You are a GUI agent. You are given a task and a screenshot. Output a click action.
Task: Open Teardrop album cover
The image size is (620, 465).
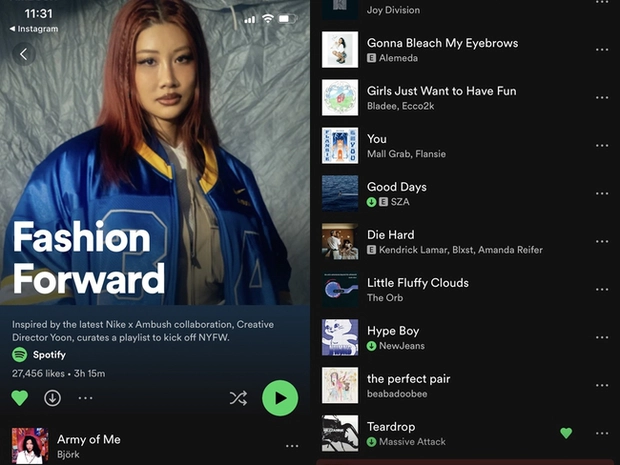[x=340, y=433]
